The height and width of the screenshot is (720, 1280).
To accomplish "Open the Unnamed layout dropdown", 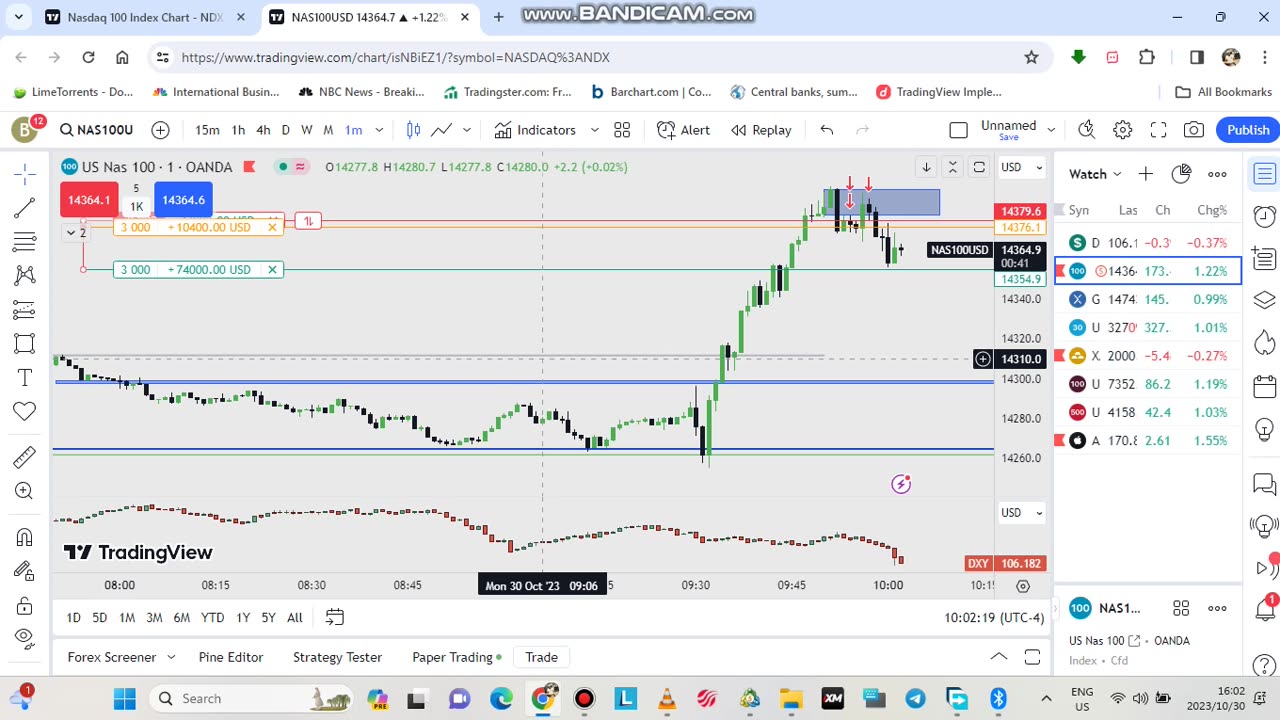I will (1051, 130).
